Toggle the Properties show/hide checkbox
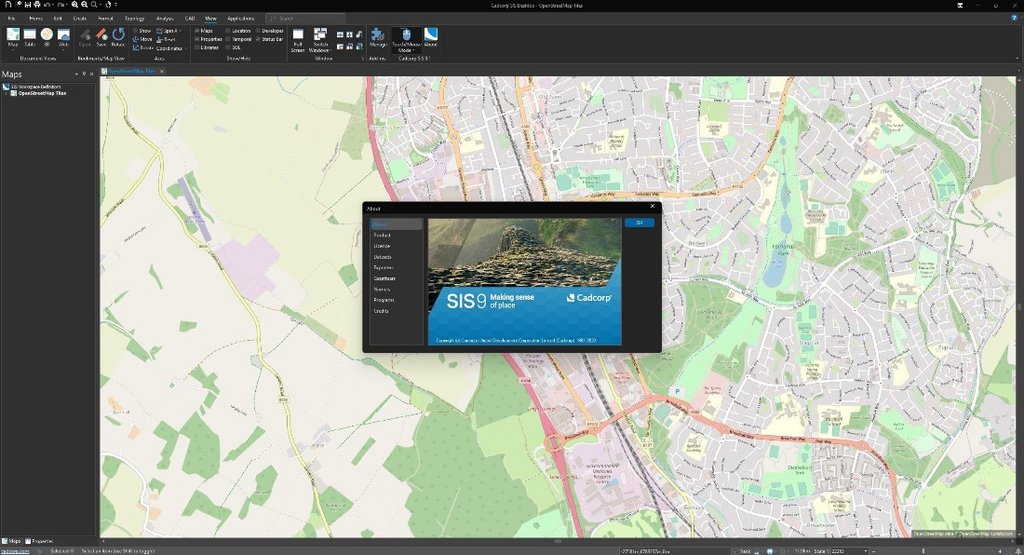 (197, 39)
